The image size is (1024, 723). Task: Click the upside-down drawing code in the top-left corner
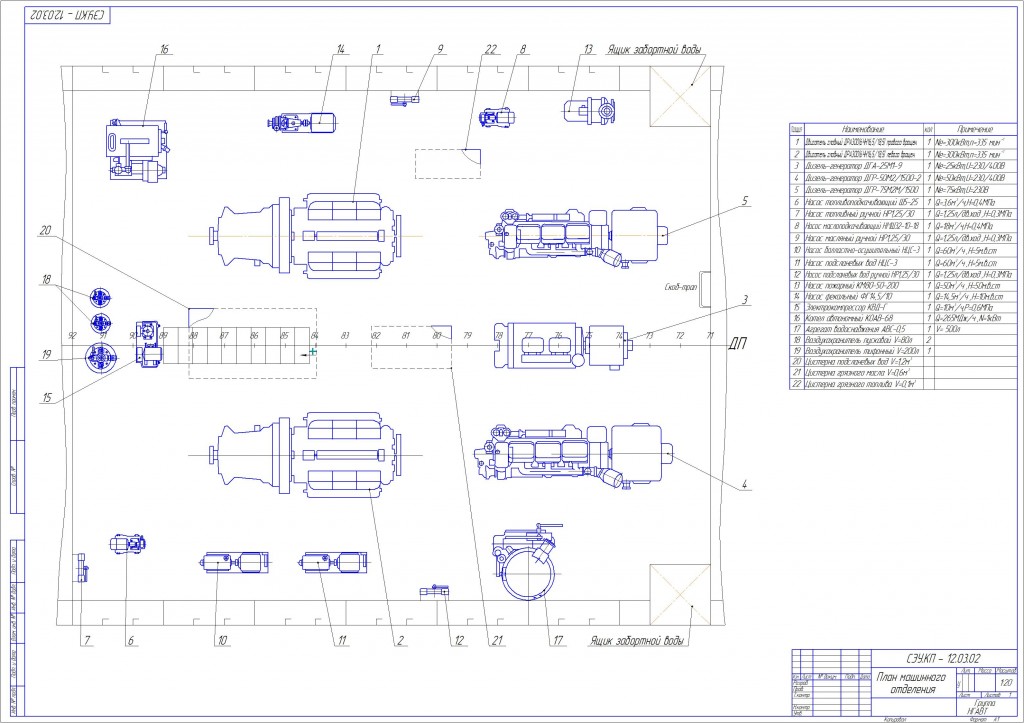point(68,14)
